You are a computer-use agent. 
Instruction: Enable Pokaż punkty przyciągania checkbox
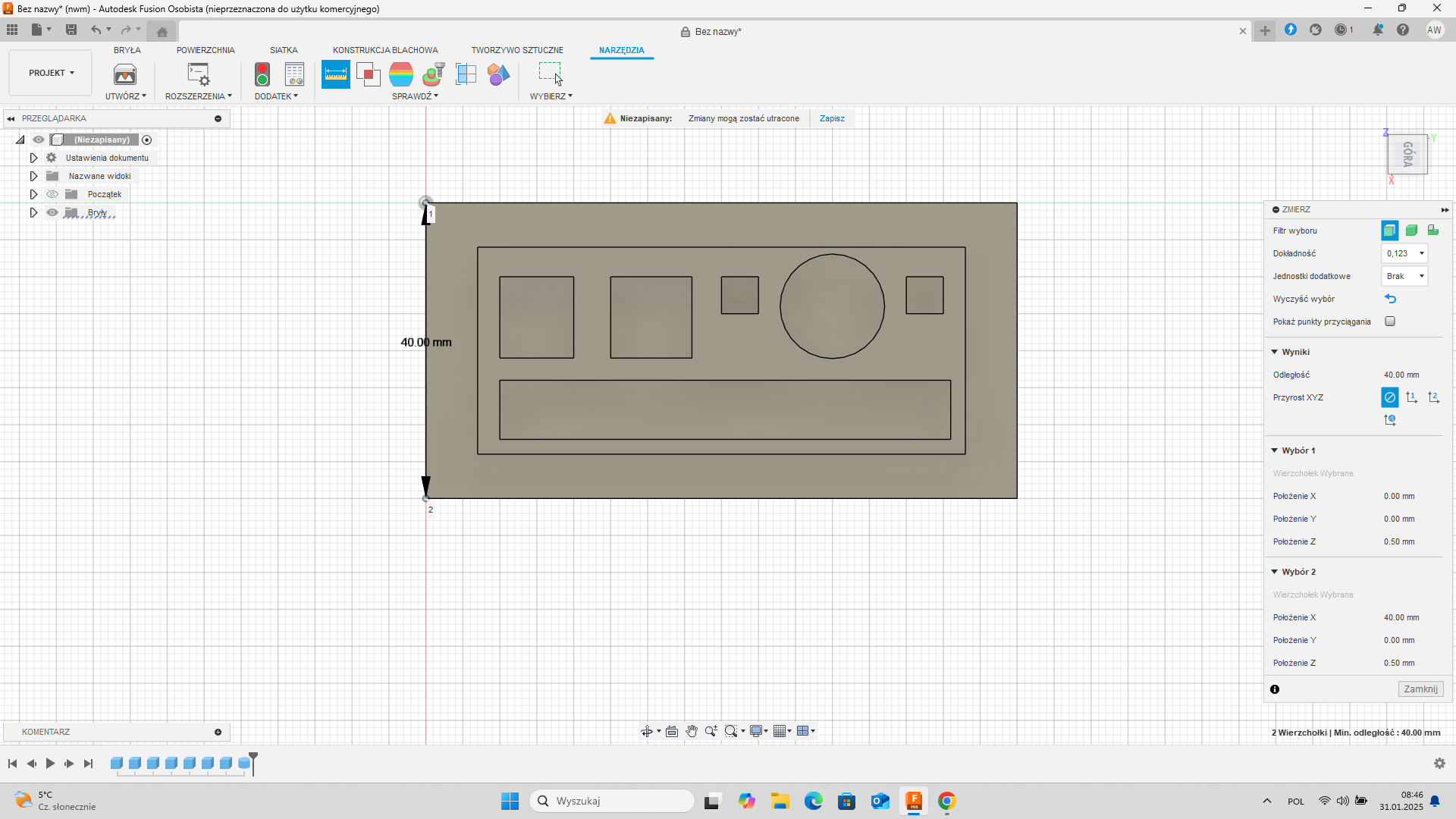point(1390,322)
